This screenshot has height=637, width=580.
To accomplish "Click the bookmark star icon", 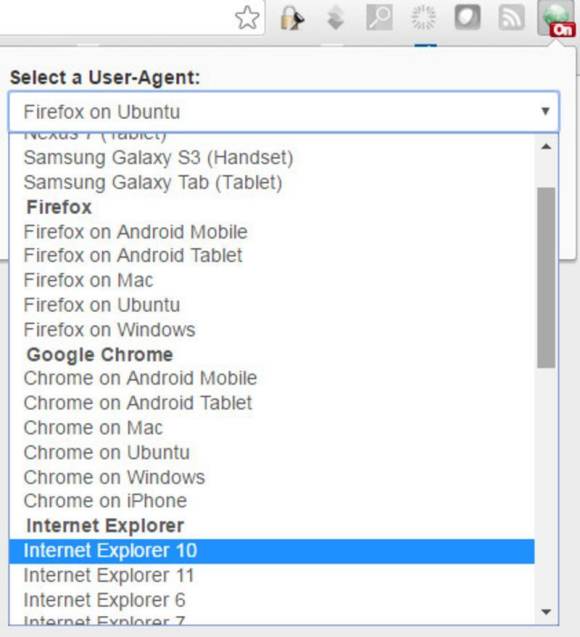I will 247,18.
